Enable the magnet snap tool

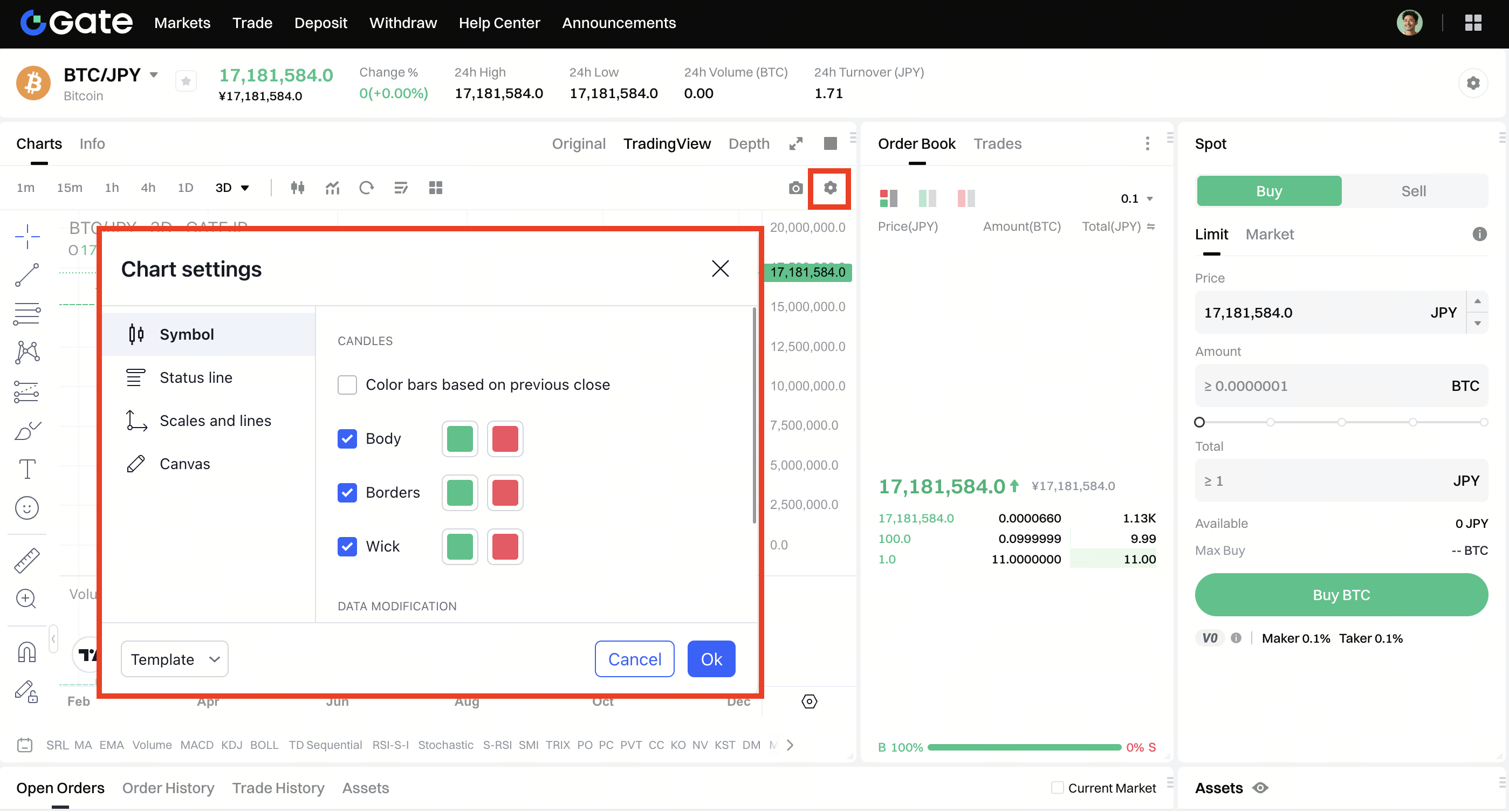(27, 652)
